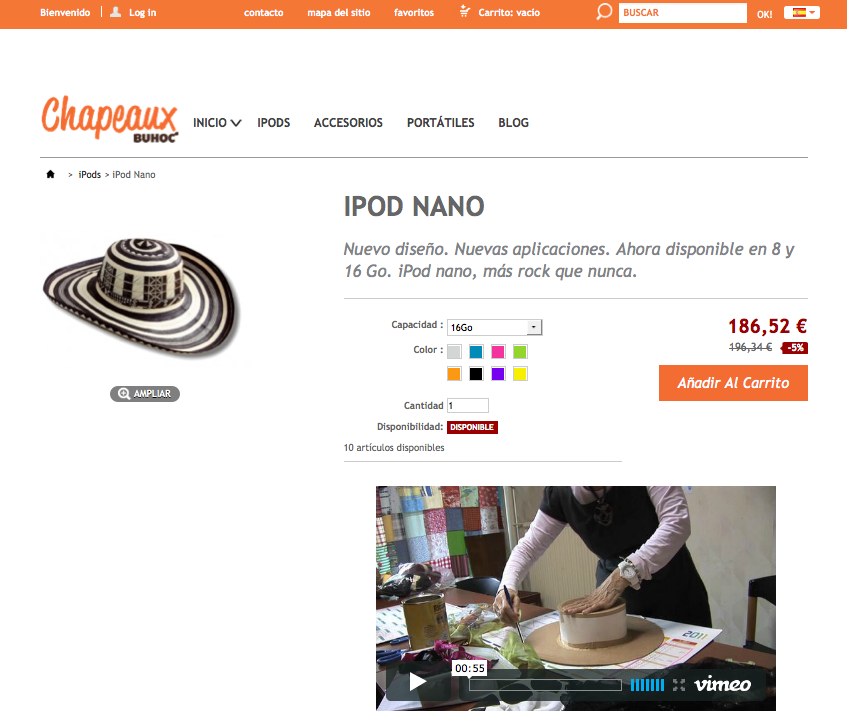
Task: Click the shopping cart icon
Action: pos(465,11)
